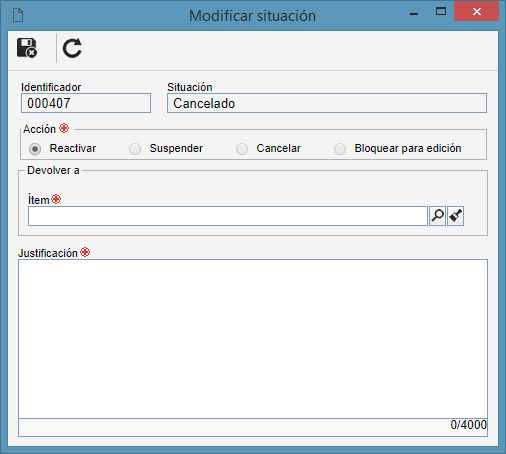Click inside the Justificación text area
The width and height of the screenshot is (506, 454).
[x=253, y=339]
